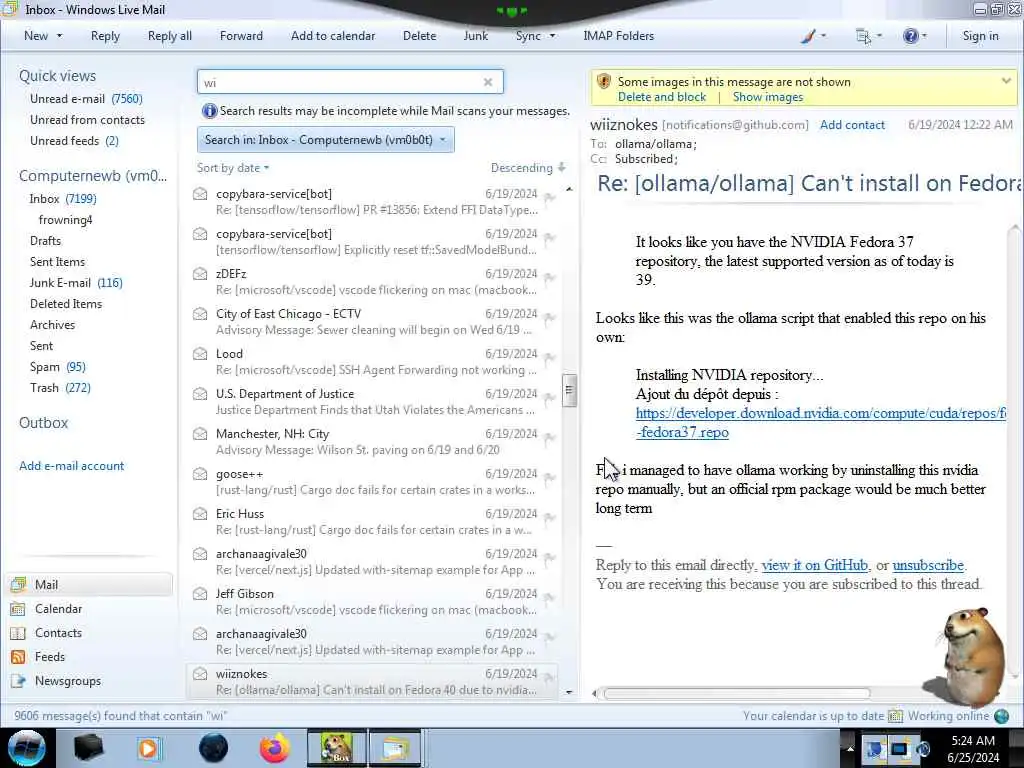Flag the wiiznokes message
This screenshot has height=768, width=1024.
pos(550,678)
